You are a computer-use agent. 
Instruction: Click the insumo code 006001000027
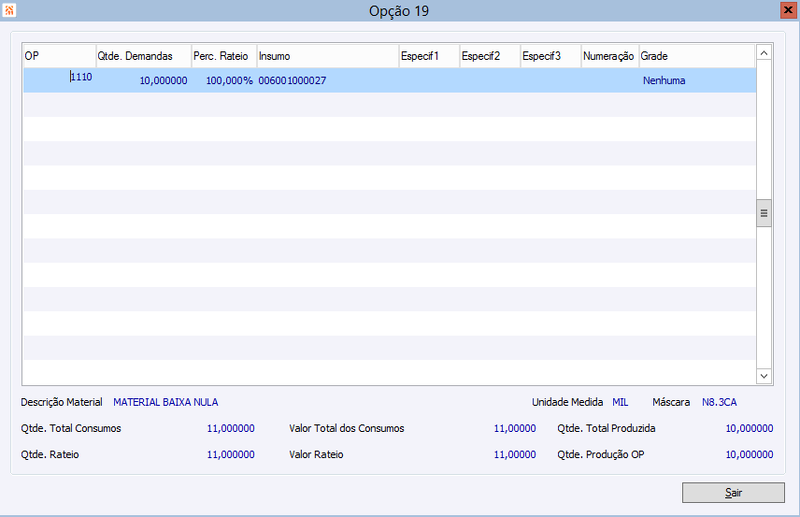tap(292, 81)
